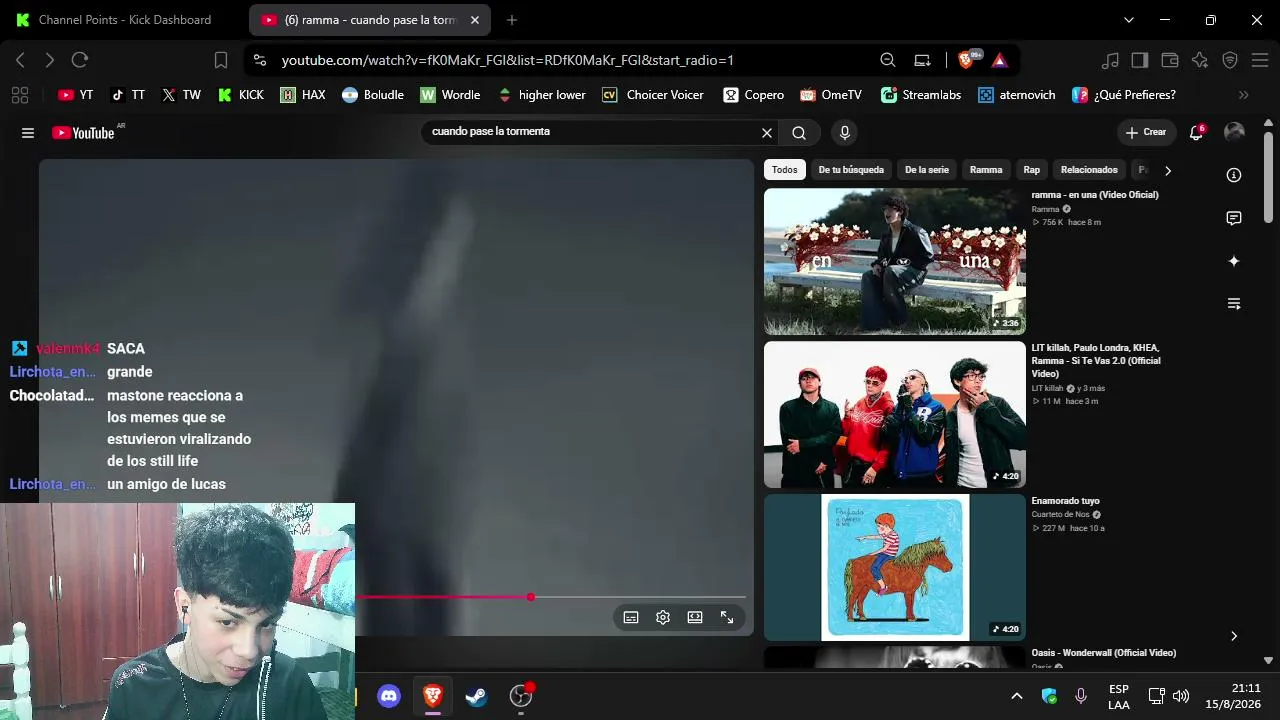This screenshot has width=1280, height=720.
Task: Open the YouTube account avatar menu
Action: click(x=1234, y=132)
